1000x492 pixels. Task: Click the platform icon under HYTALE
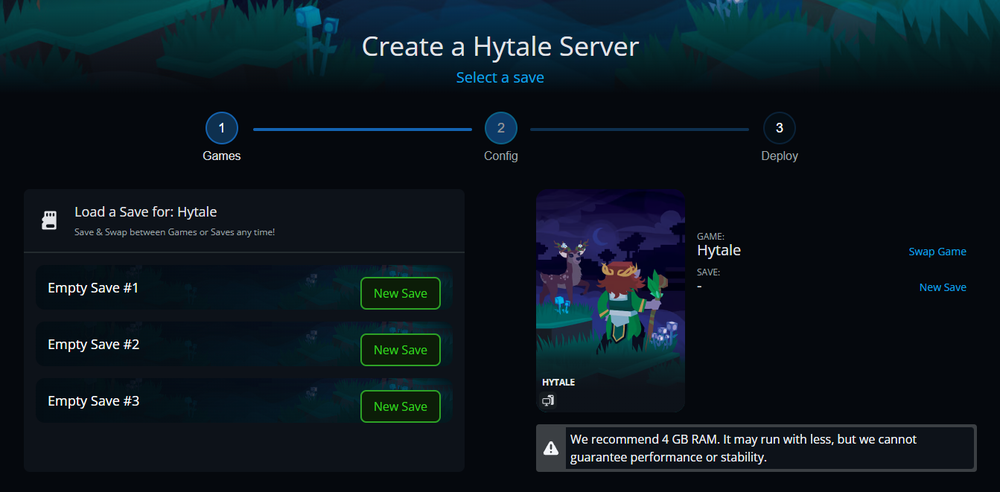click(x=548, y=401)
